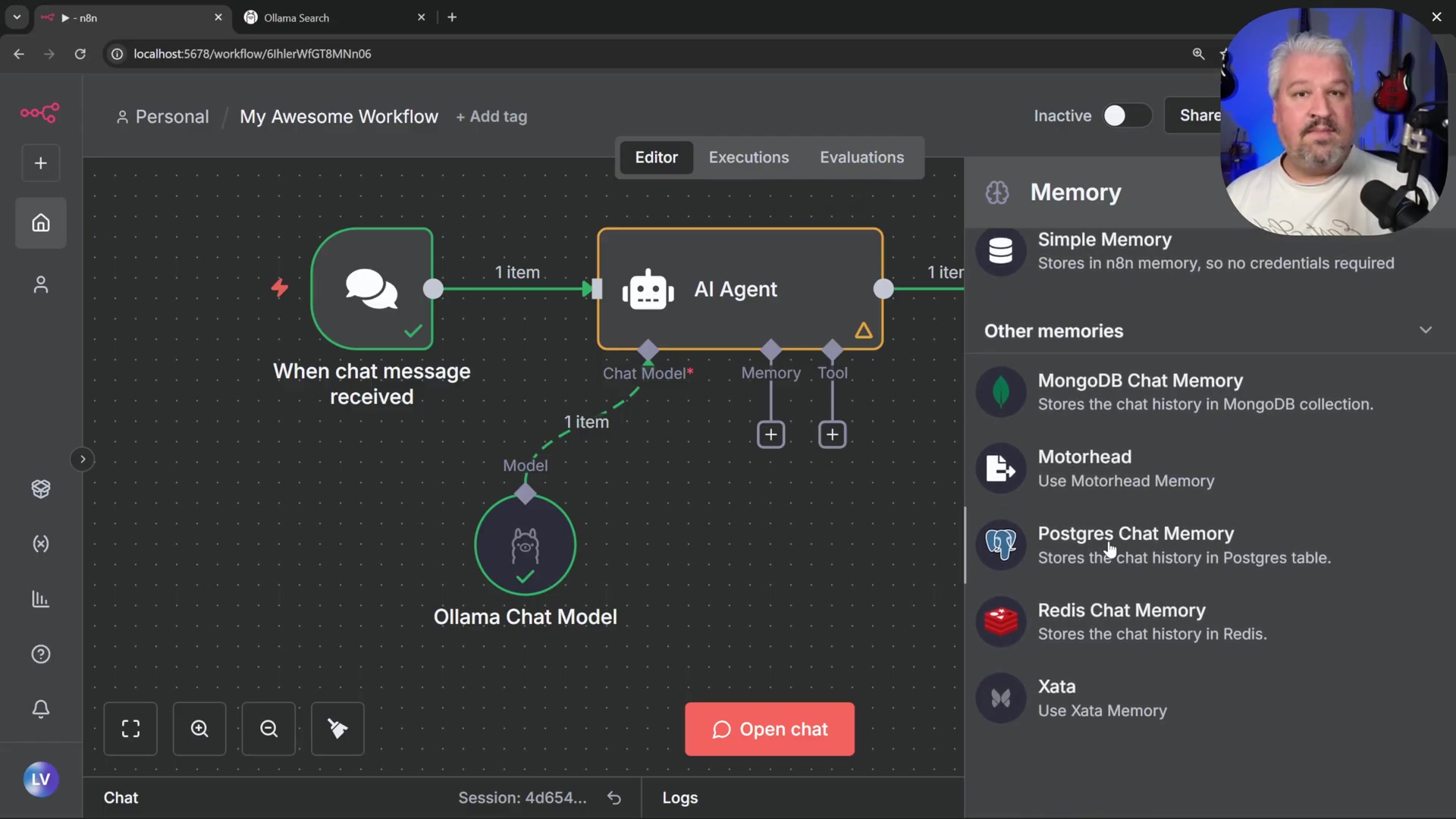
Task: Switch to the Evaluations tab
Action: point(861,157)
